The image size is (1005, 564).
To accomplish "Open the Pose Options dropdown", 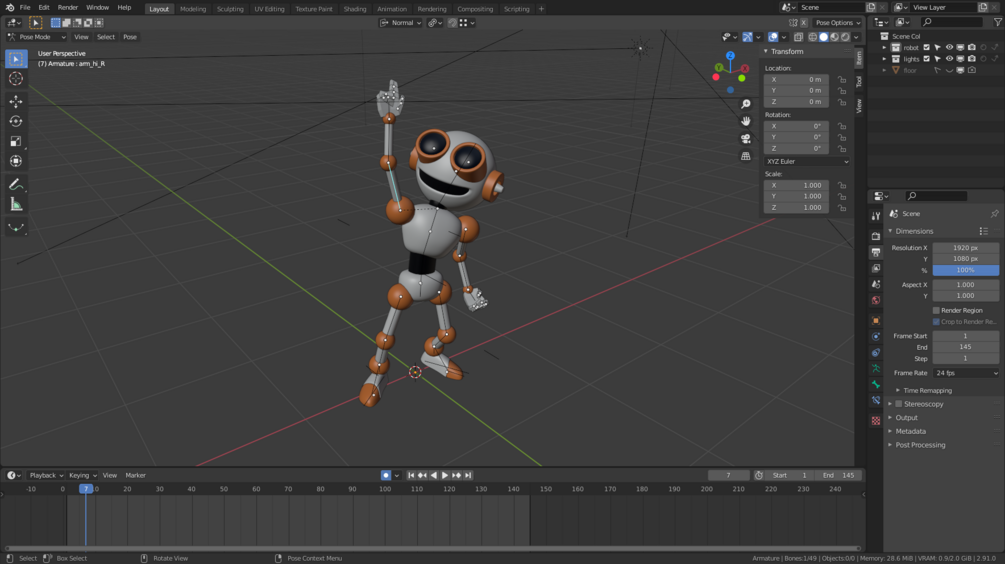I will coord(838,22).
